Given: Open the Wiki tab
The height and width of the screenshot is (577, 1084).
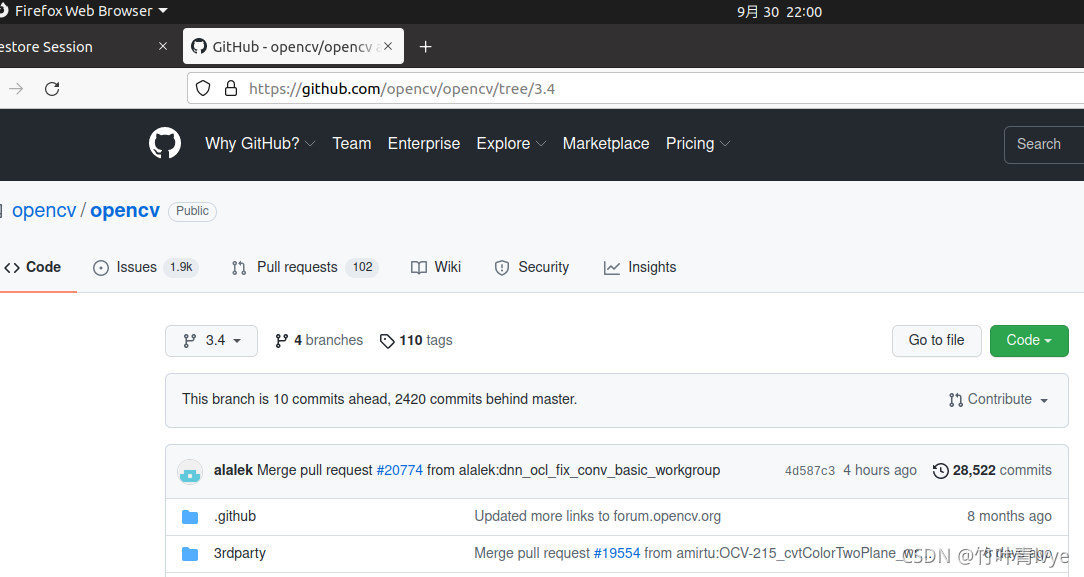Looking at the screenshot, I should pos(436,267).
